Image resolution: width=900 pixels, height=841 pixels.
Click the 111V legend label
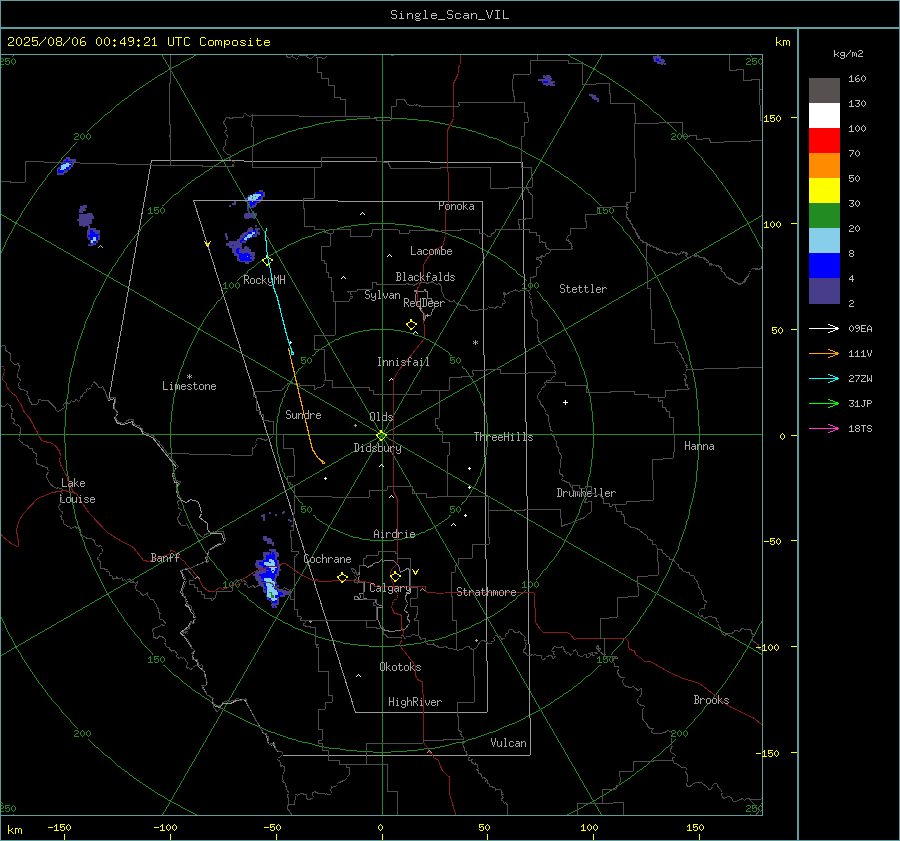[860, 354]
